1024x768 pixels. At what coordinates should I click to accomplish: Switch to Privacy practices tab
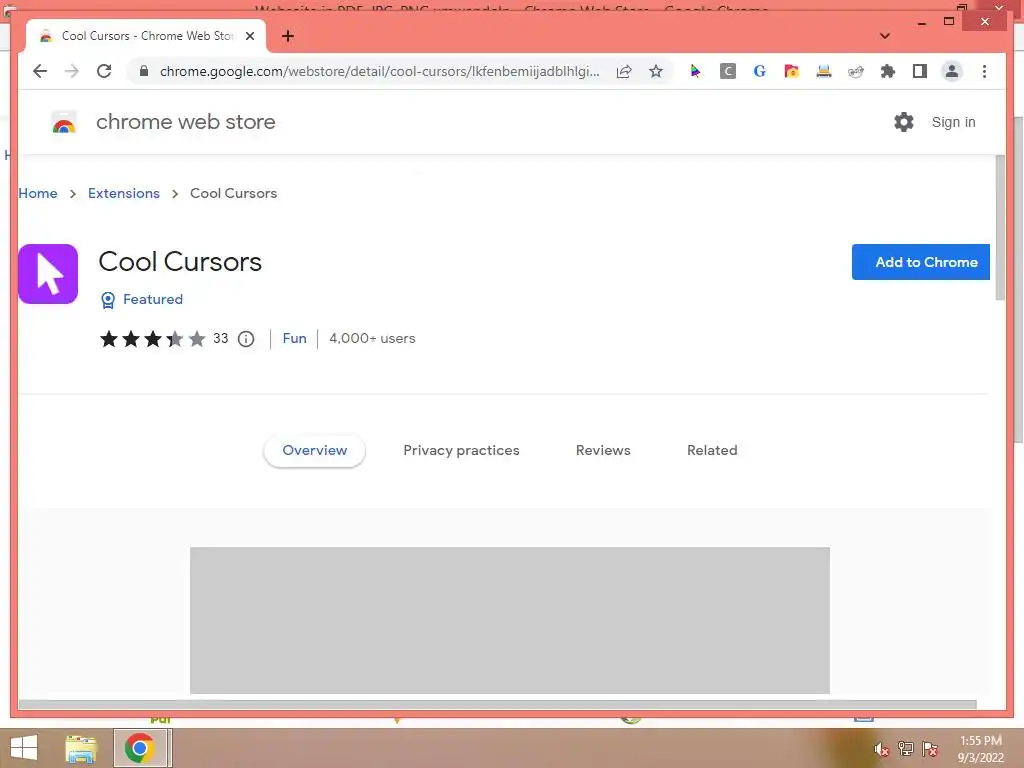tap(461, 451)
